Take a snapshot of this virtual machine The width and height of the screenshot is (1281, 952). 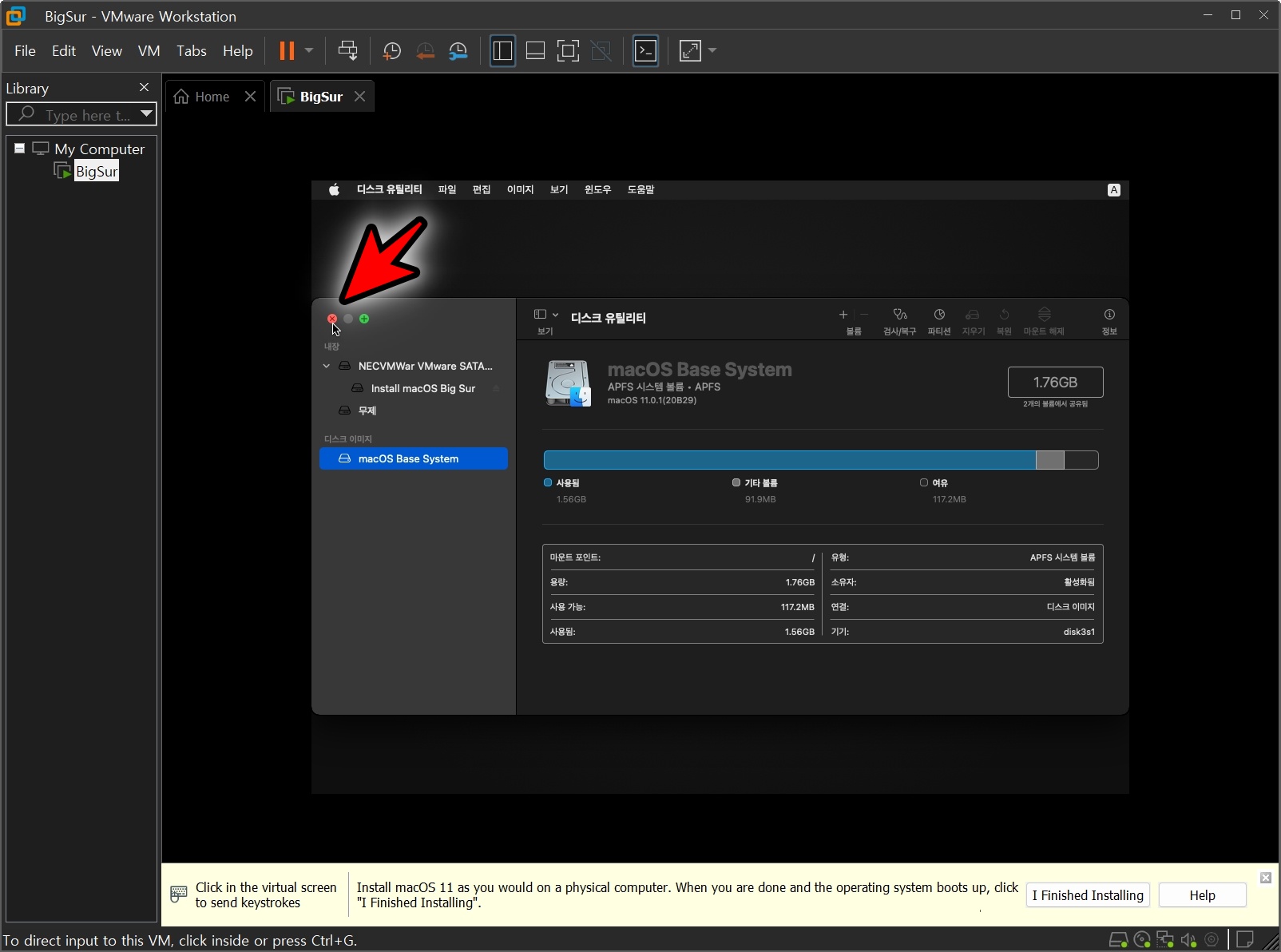coord(391,51)
